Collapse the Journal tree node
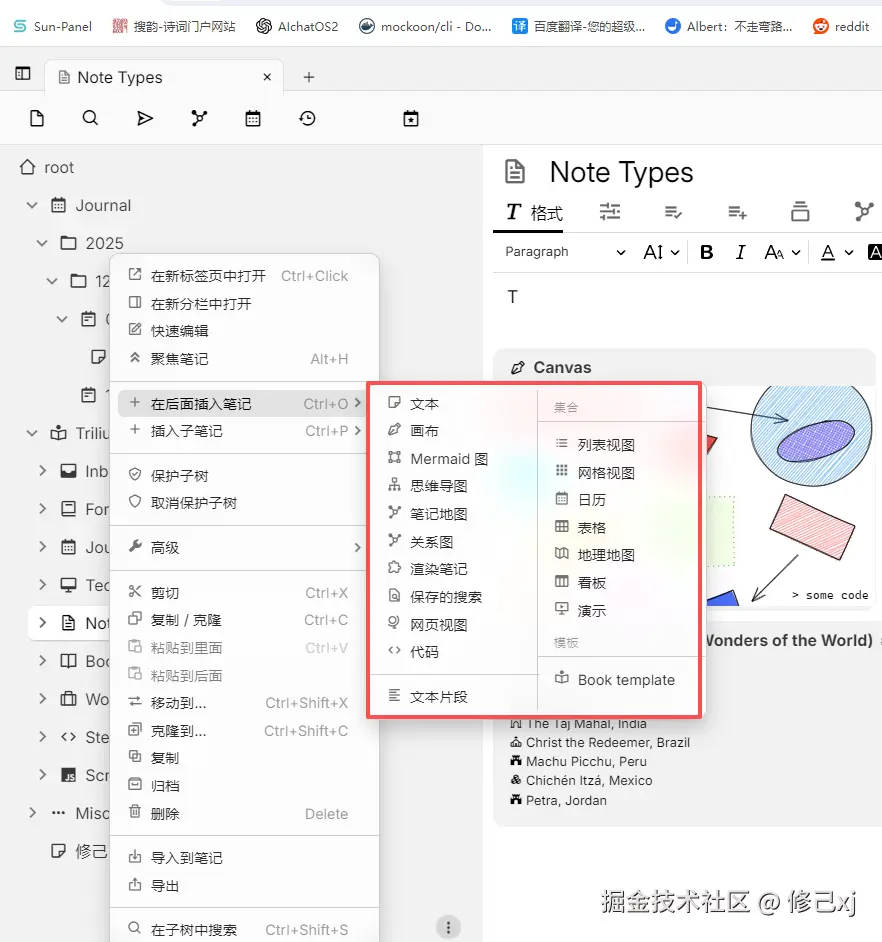The width and height of the screenshot is (882, 942). (32, 206)
